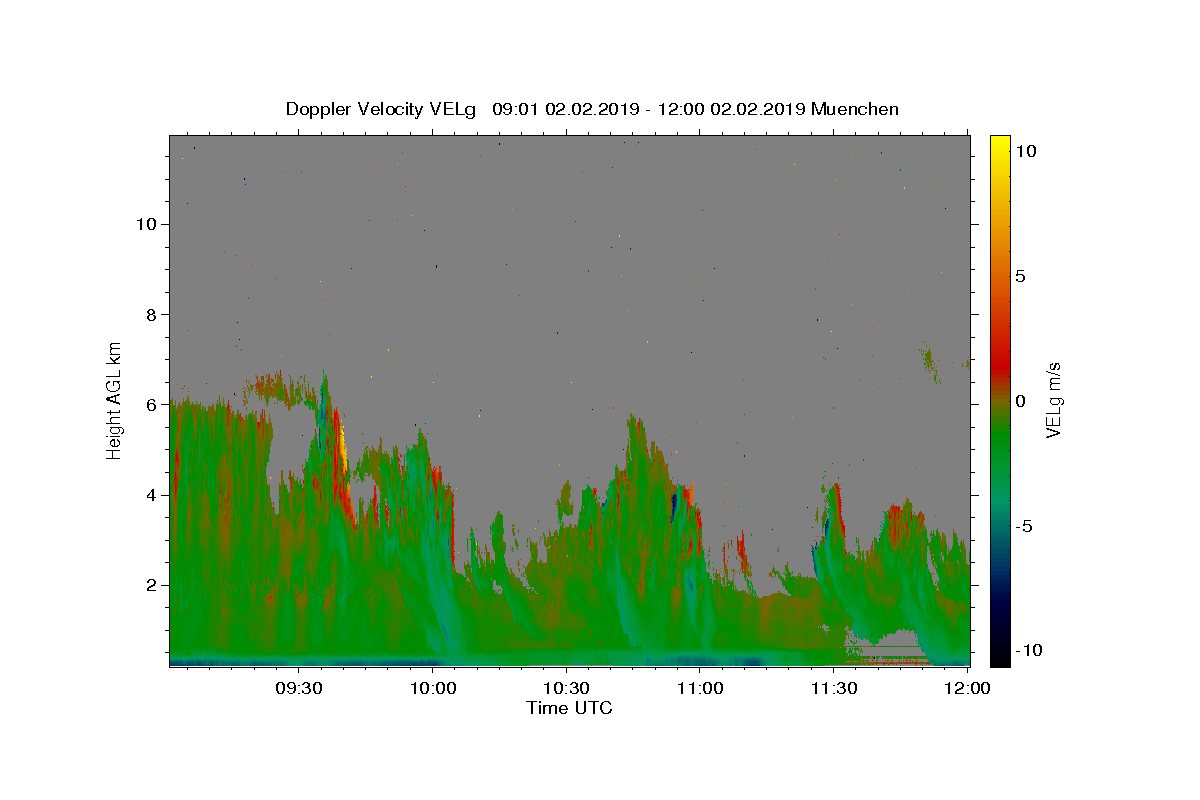Click the plot title "Doppler Velocity VELg"
The height and width of the screenshot is (800, 1200).
381,109
